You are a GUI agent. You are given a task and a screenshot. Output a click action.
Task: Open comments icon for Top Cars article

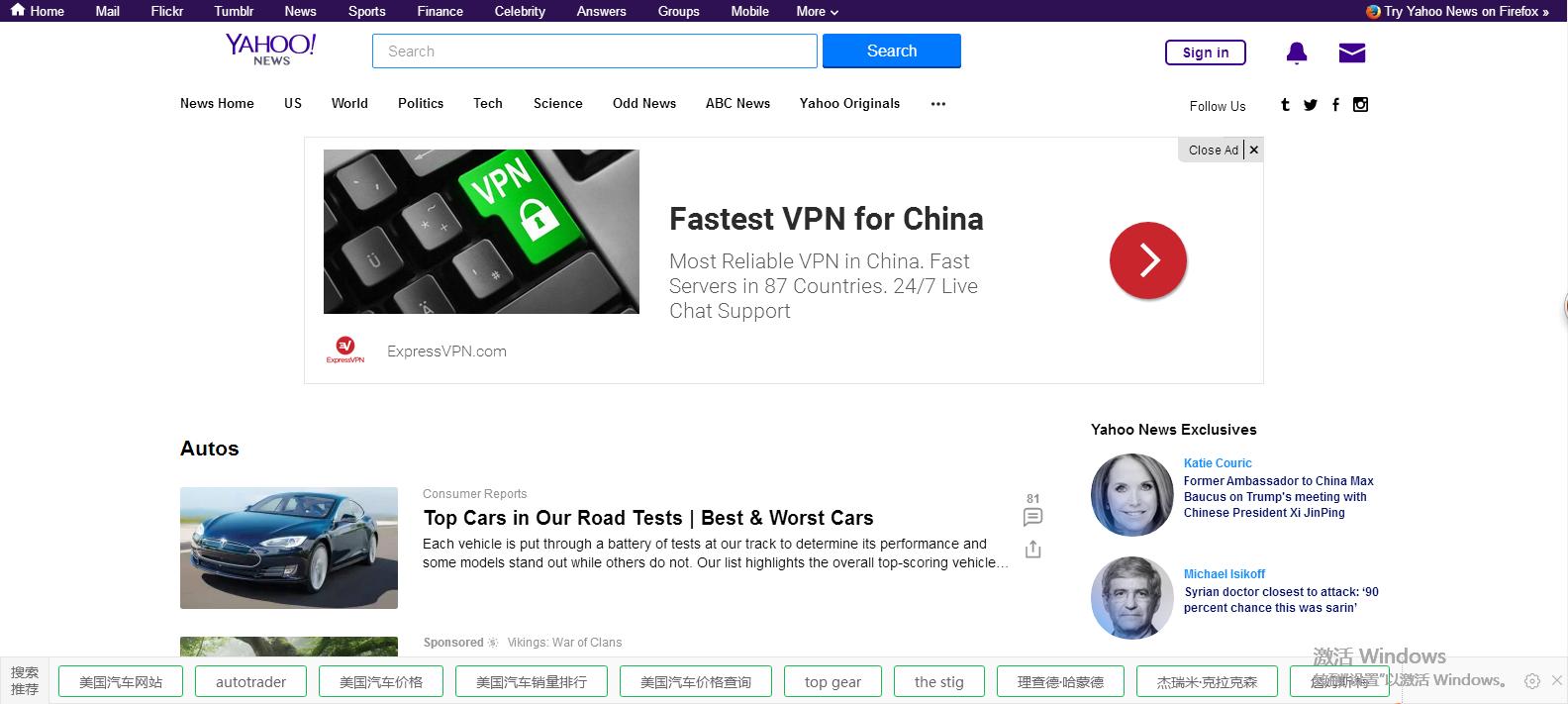click(1032, 517)
